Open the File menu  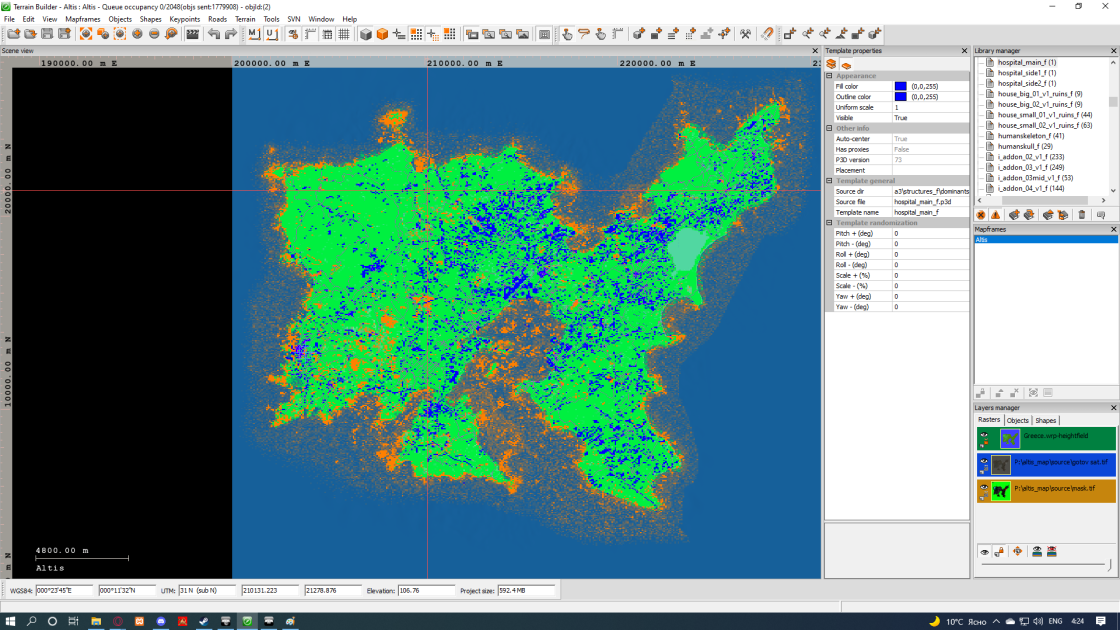(9, 19)
